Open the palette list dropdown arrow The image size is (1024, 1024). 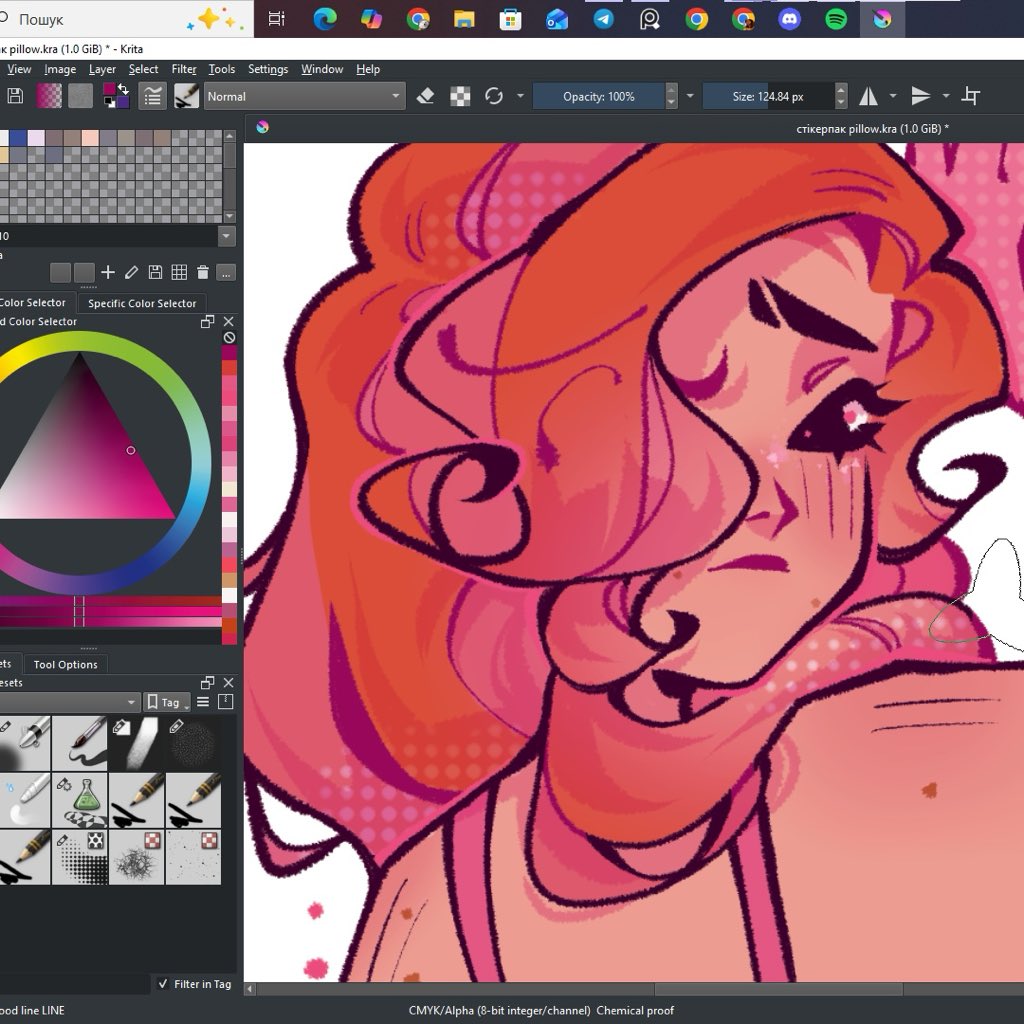(x=227, y=236)
